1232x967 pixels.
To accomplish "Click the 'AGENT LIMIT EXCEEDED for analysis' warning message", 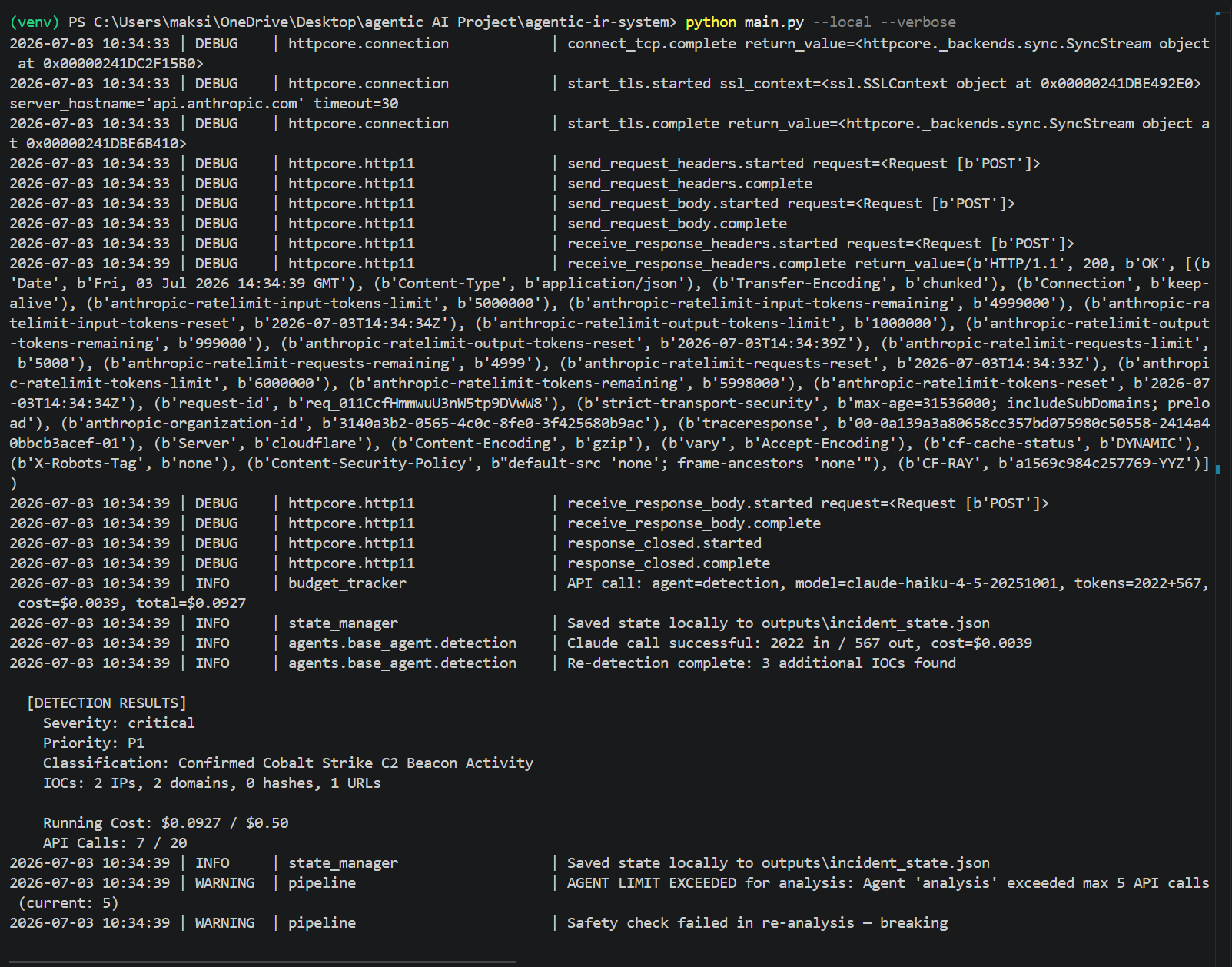I will [x=708, y=883].
